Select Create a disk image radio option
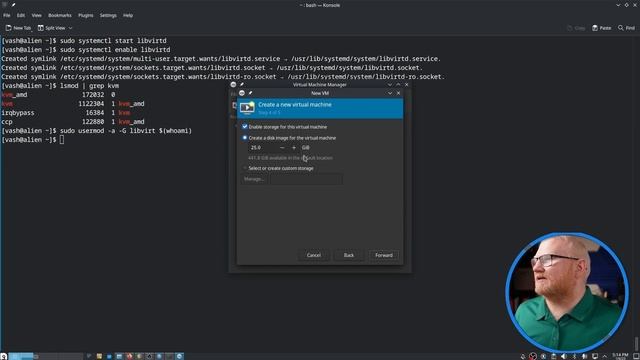Screen dimensions: 640x360 pyautogui.click(x=245, y=138)
